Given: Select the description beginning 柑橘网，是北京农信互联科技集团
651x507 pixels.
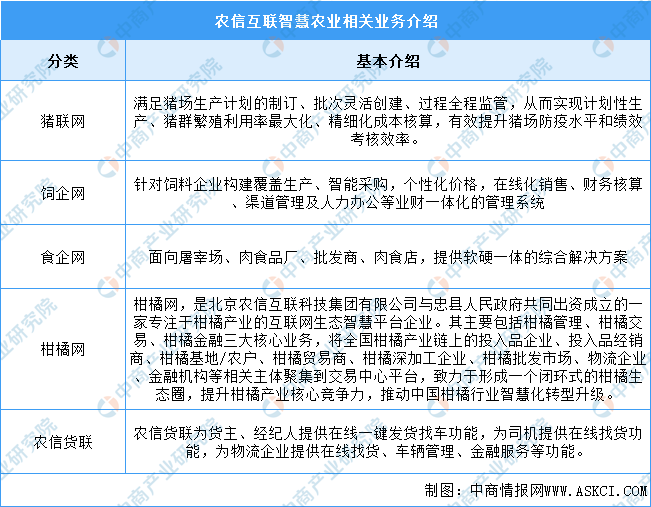Looking at the screenshot, I should coord(388,349).
